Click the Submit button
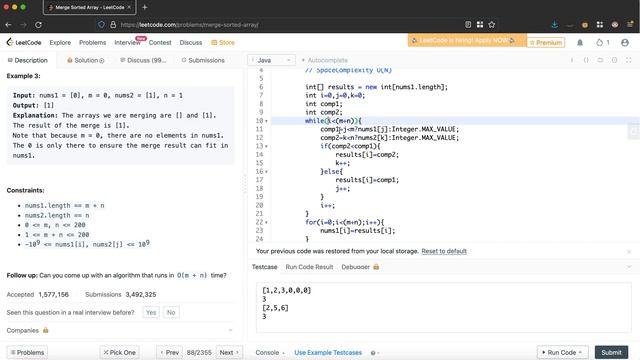 coord(611,352)
